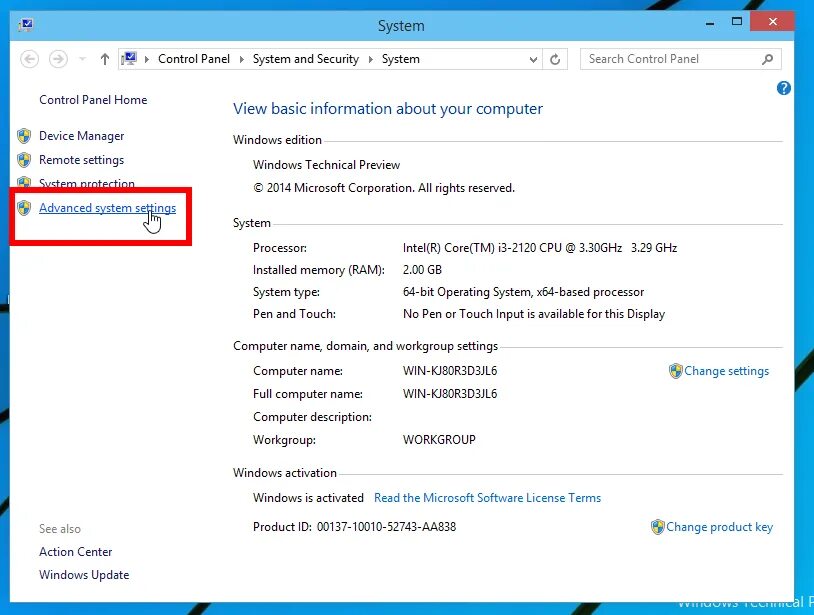This screenshot has width=814, height=615.
Task: Select the Windows Technical Preview text
Action: click(x=327, y=165)
